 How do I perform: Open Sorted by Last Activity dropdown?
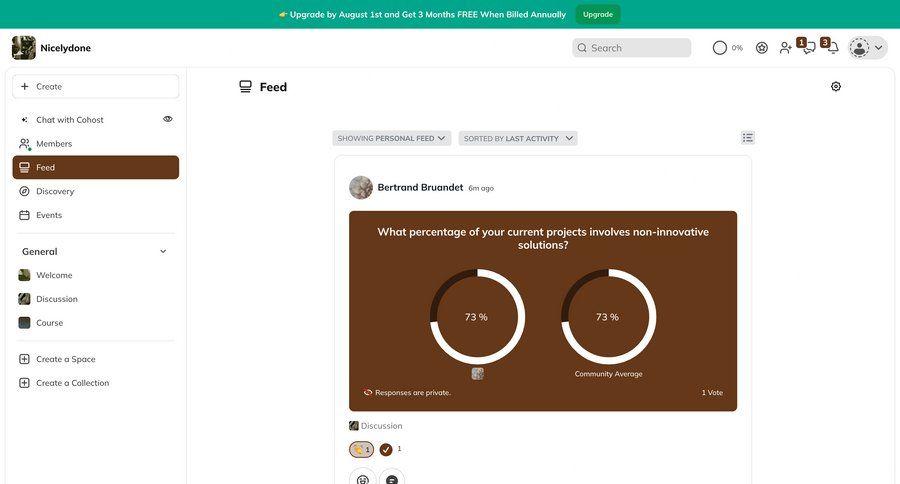518,138
